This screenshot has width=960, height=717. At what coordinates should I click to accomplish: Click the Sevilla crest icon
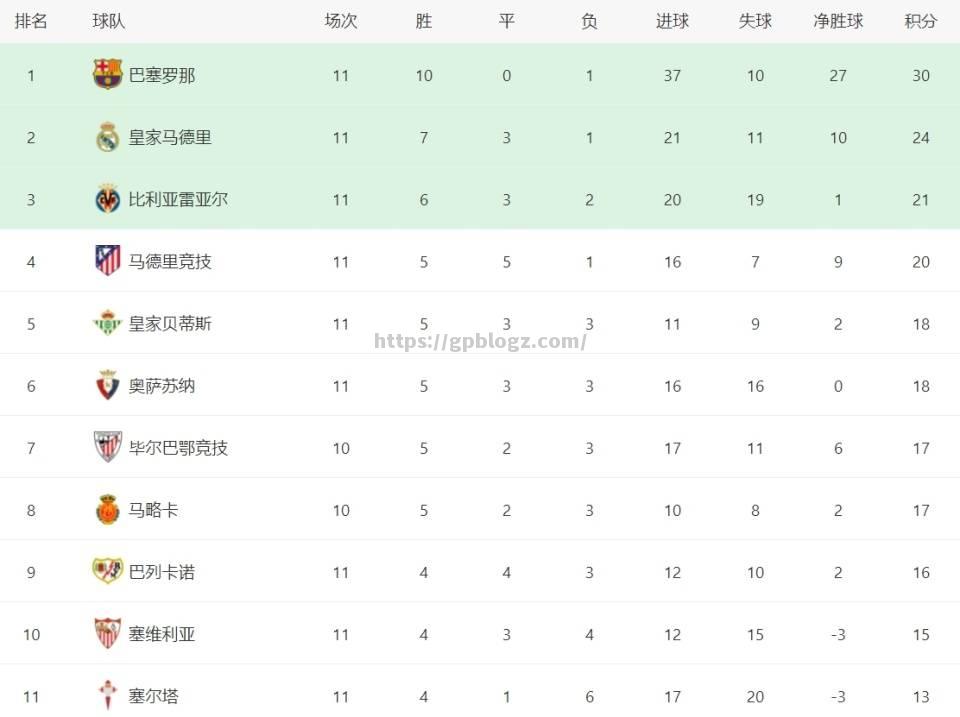tap(108, 633)
